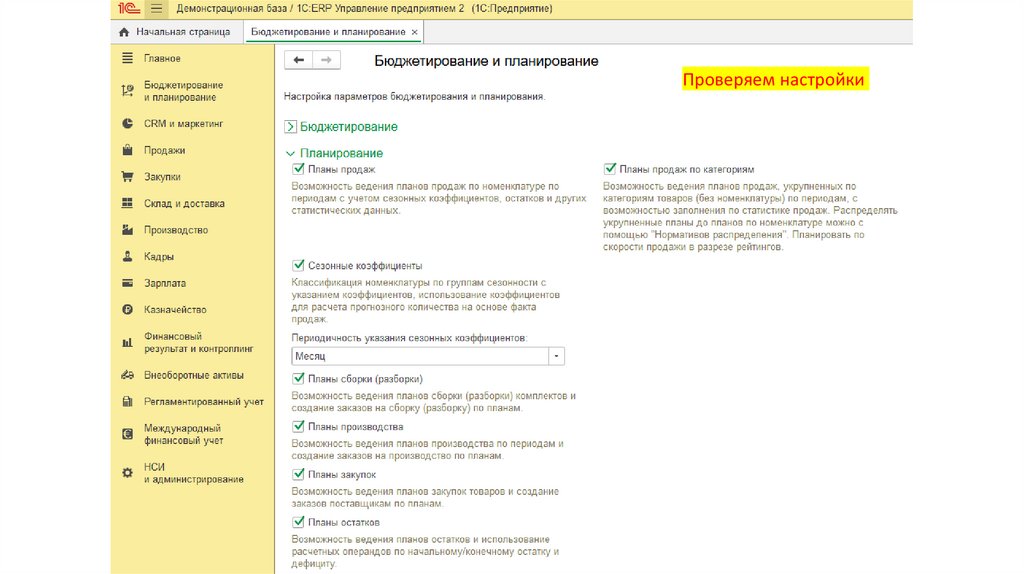Open the Казначейство section icon
Image resolution: width=1024 pixels, height=574 pixels.
coord(127,310)
